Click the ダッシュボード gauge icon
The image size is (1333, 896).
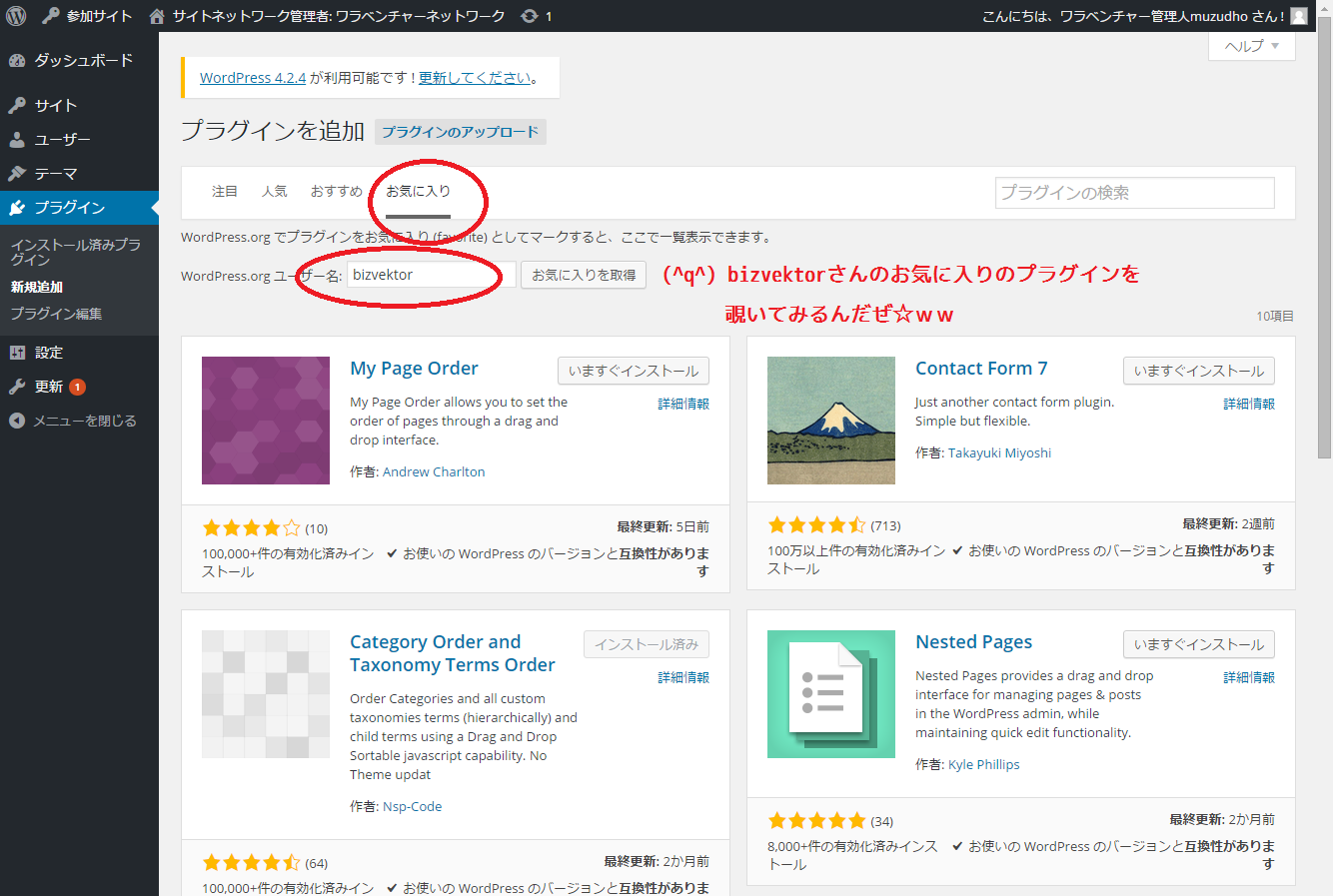[17, 61]
